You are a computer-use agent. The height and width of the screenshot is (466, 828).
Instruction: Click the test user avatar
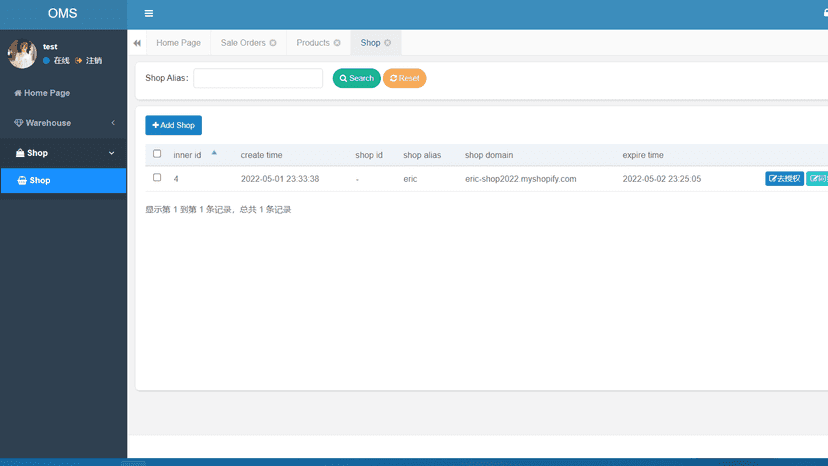click(22, 53)
